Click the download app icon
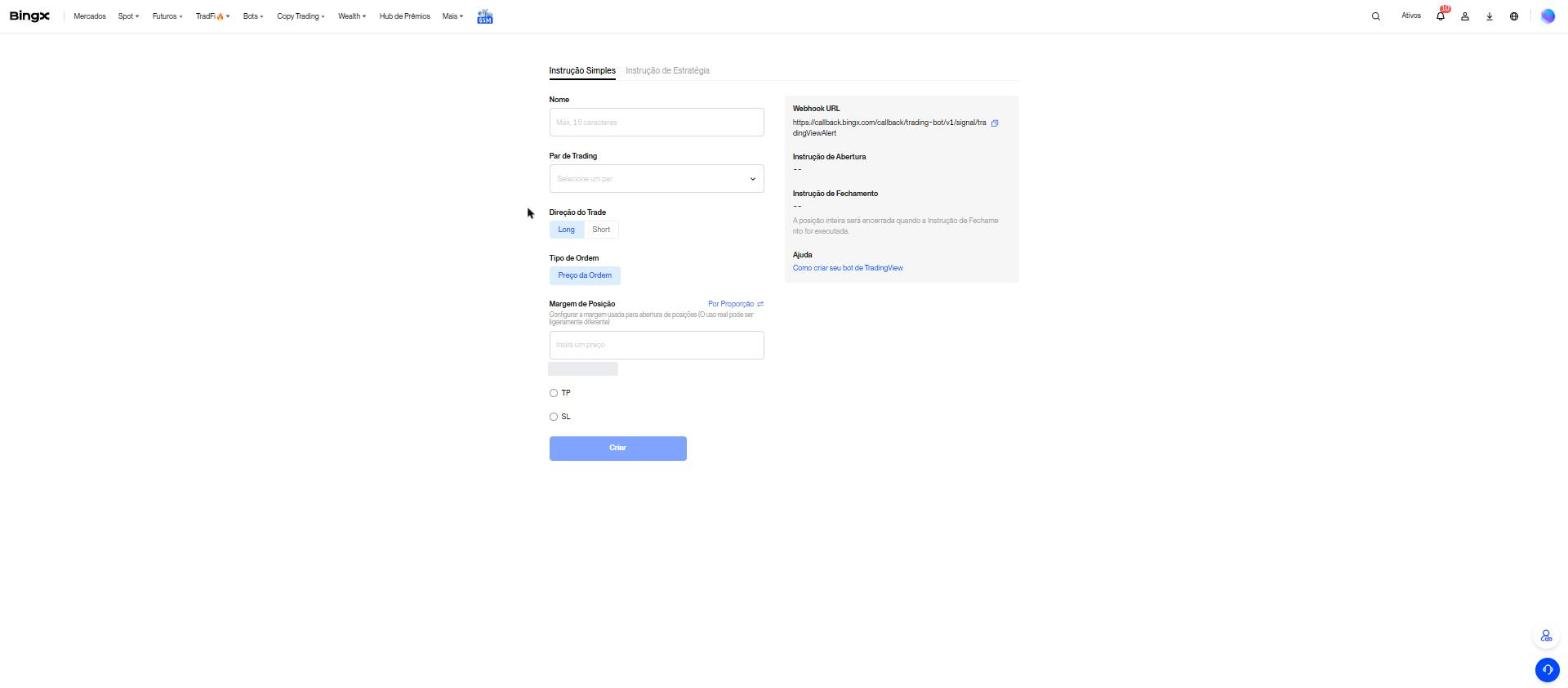This screenshot has width=1568, height=688. 1489,16
